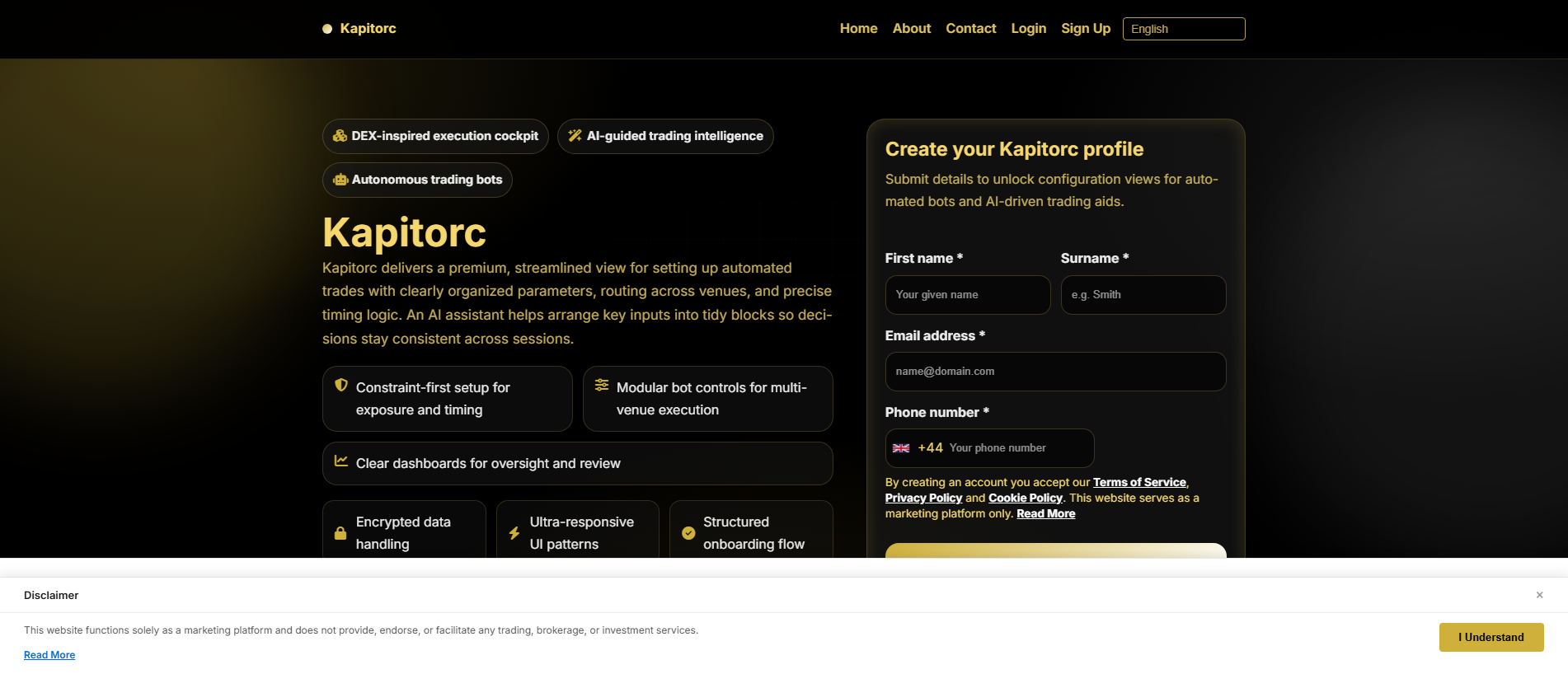Image resolution: width=1568 pixels, height=674 pixels.
Task: Click the AI-guided trading intelligence badge text
Action: coord(675,136)
